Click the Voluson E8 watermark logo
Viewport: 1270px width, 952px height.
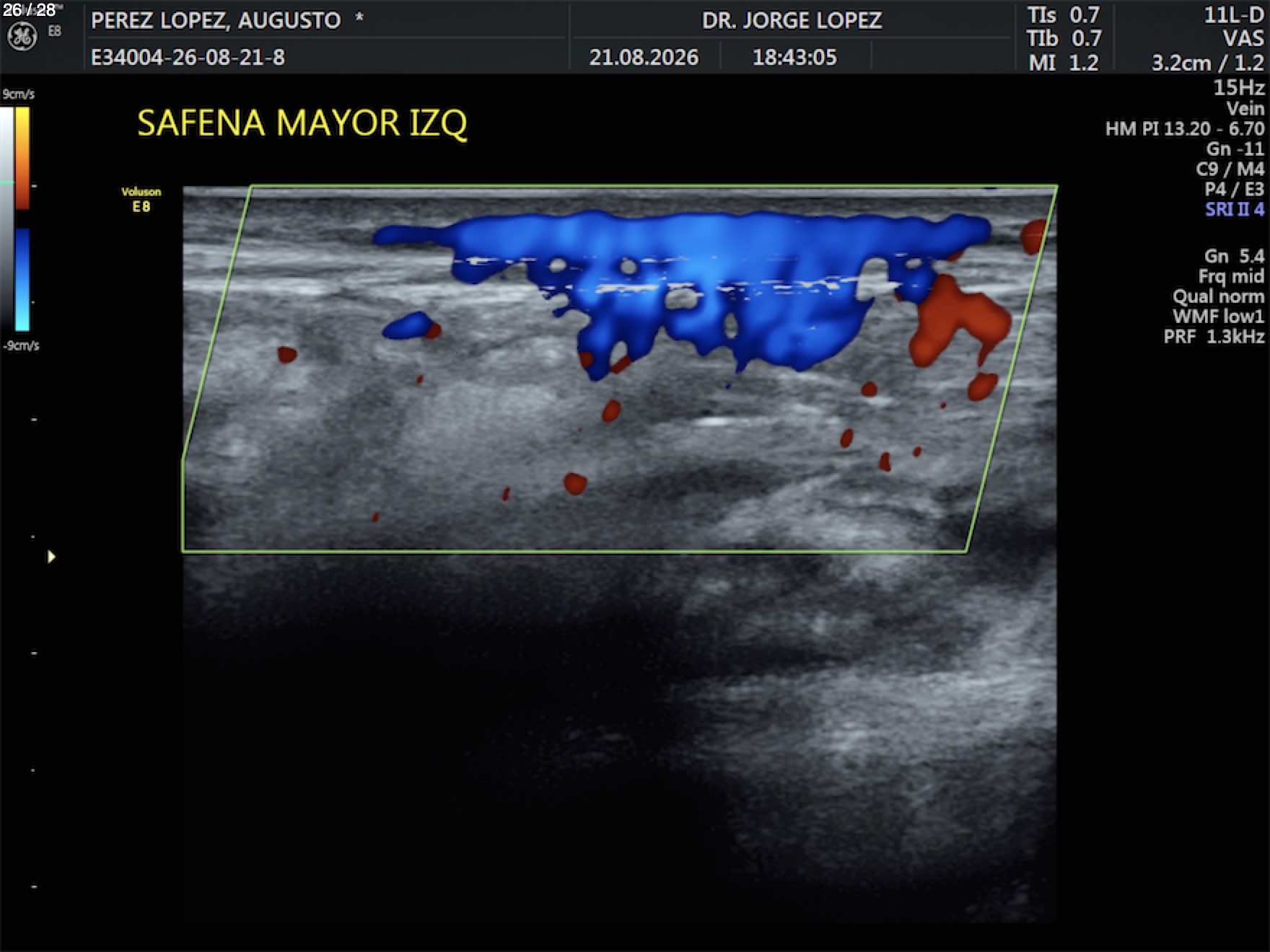pos(141,200)
